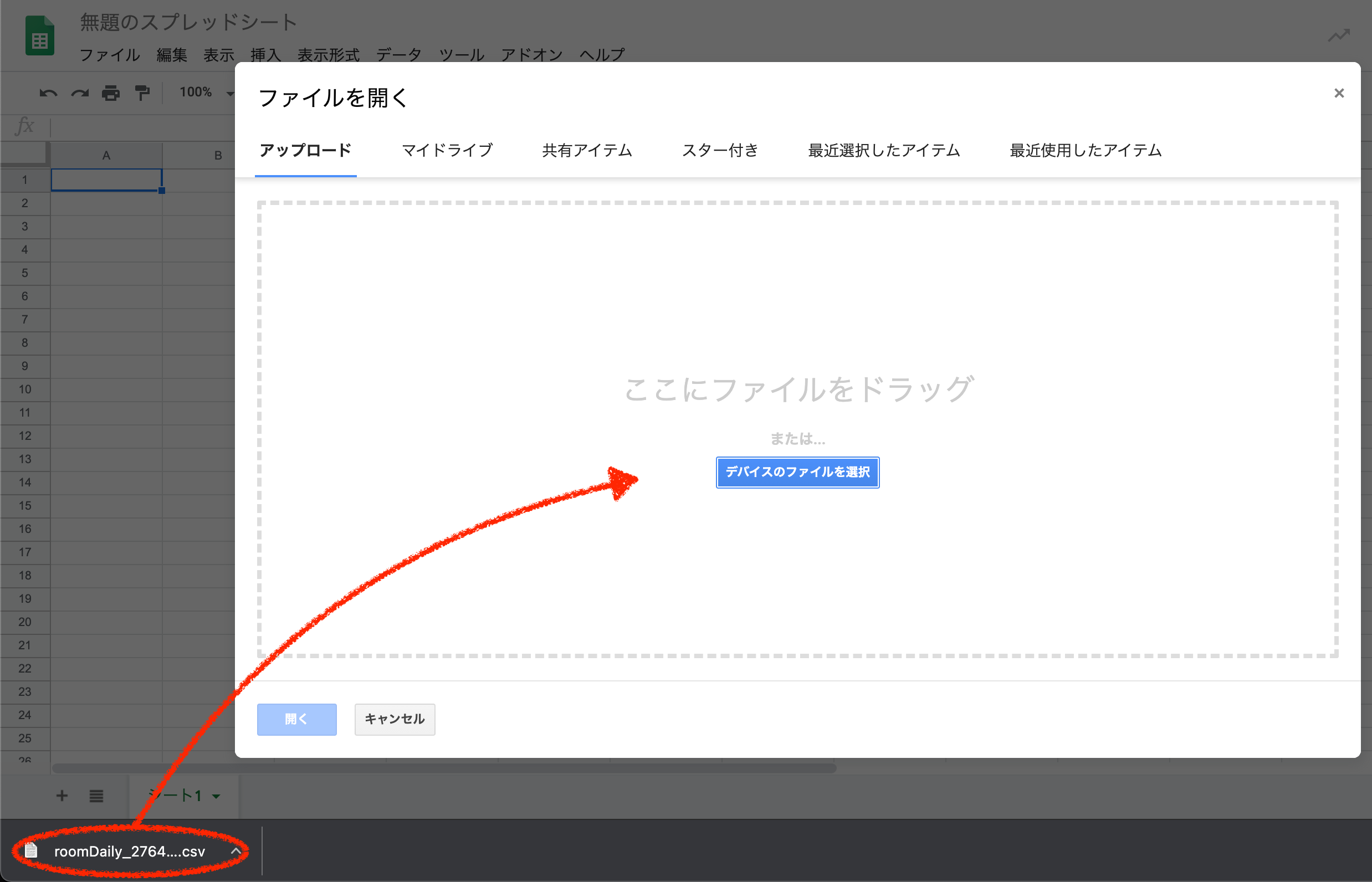This screenshot has height=882, width=1372.
Task: Open the all sheets list icon
Action: [x=96, y=796]
